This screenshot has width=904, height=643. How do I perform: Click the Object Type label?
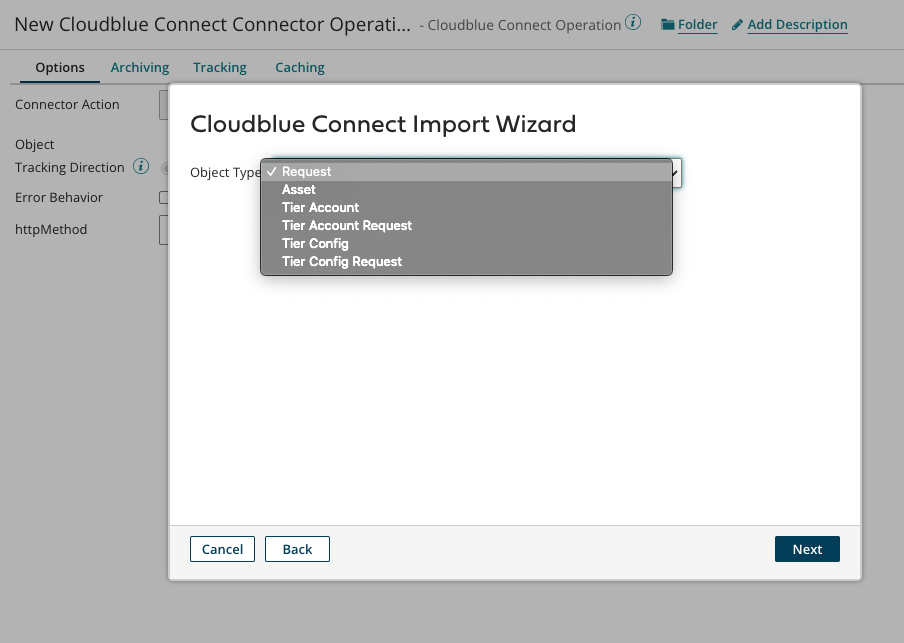[x=225, y=172]
